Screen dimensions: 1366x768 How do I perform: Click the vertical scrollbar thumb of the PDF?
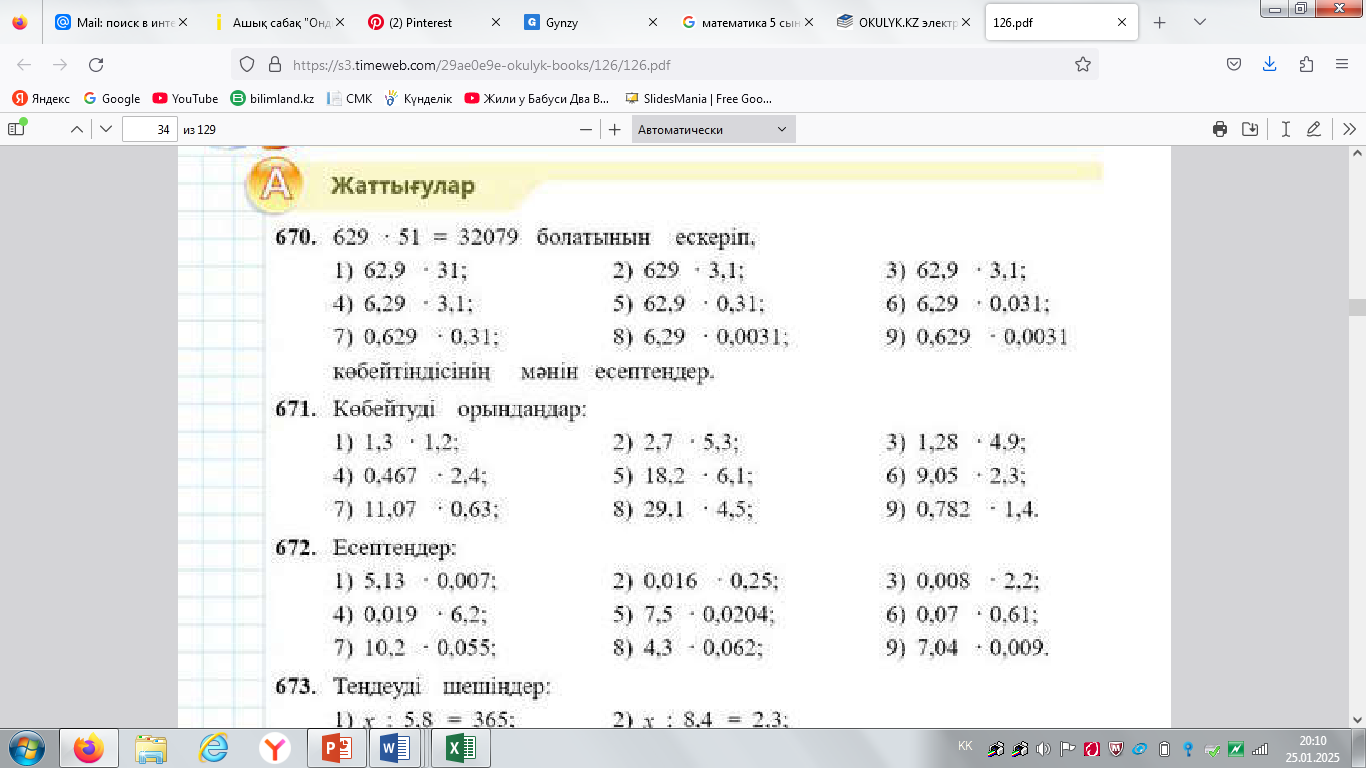pos(1357,307)
